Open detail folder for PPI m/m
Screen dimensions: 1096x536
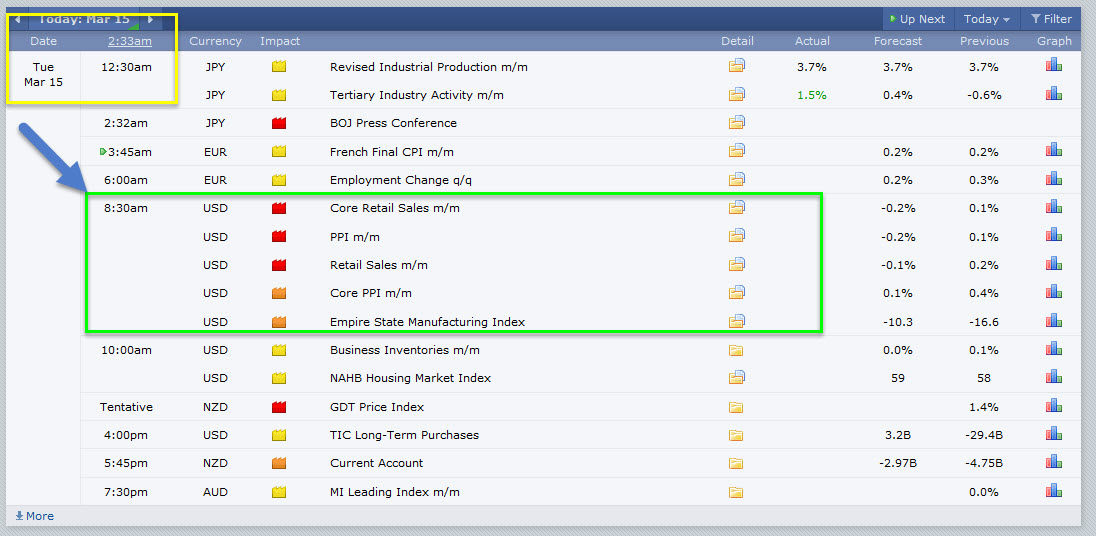click(737, 236)
